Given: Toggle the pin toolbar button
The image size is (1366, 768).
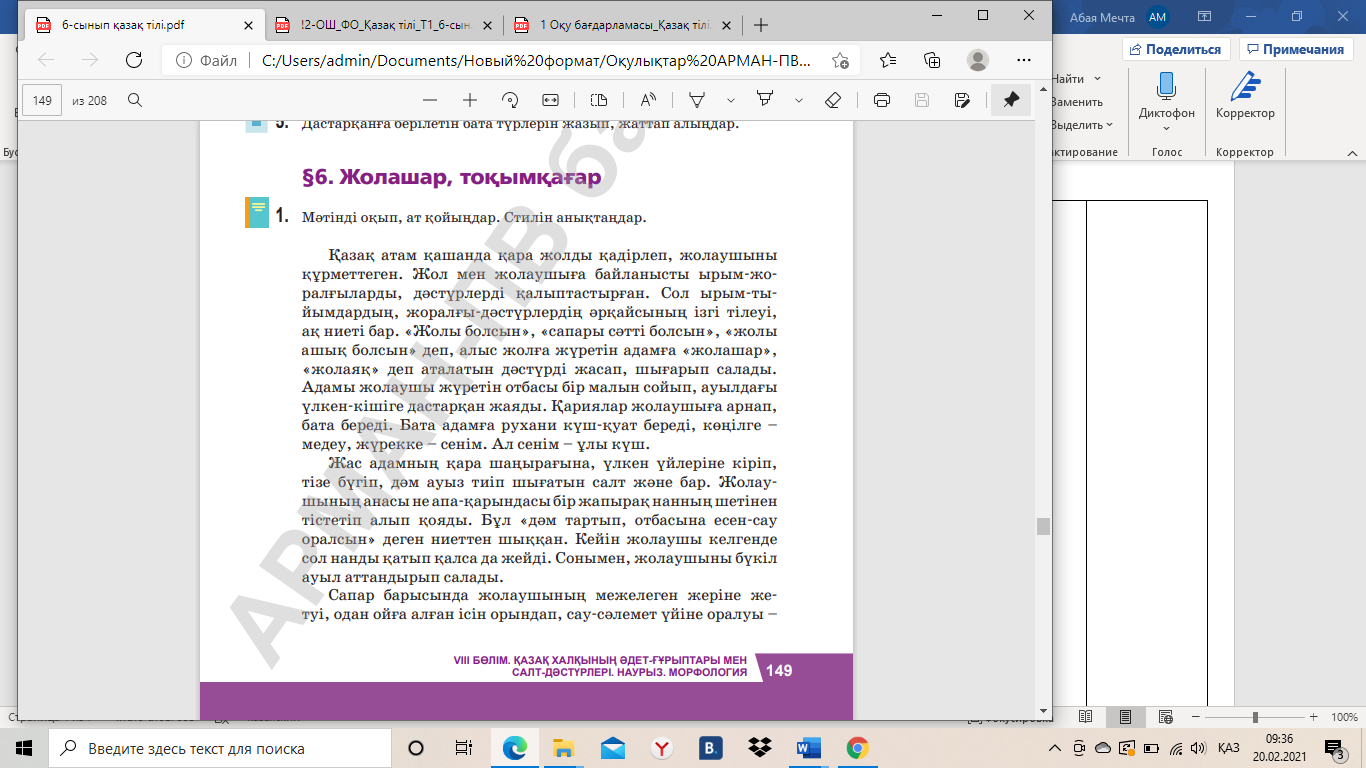Looking at the screenshot, I should coord(1011,100).
